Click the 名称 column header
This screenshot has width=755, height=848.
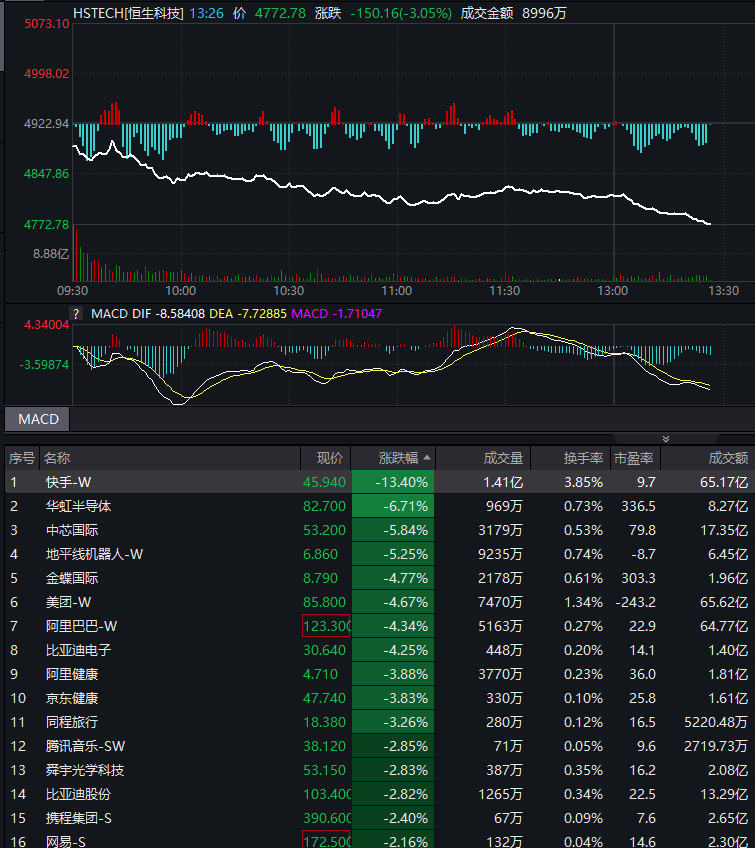[x=57, y=458]
